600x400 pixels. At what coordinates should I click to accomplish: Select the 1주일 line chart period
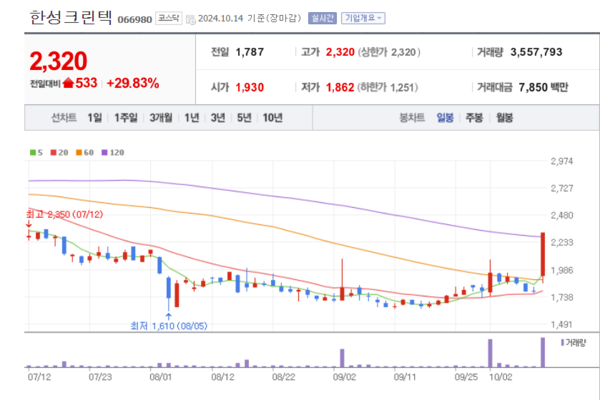coord(126,118)
